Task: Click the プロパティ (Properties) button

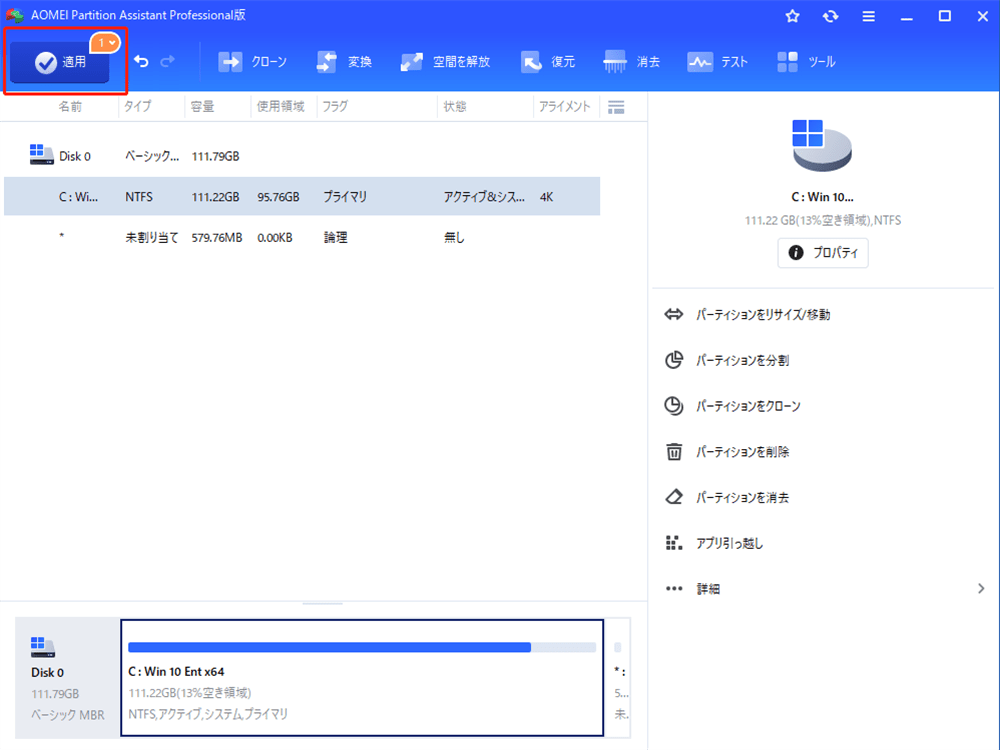Action: pos(823,253)
